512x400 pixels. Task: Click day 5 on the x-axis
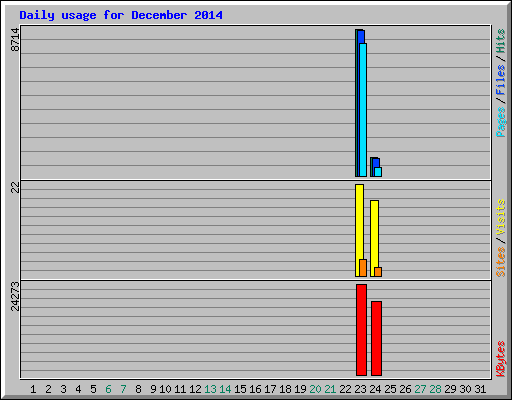coord(93,389)
